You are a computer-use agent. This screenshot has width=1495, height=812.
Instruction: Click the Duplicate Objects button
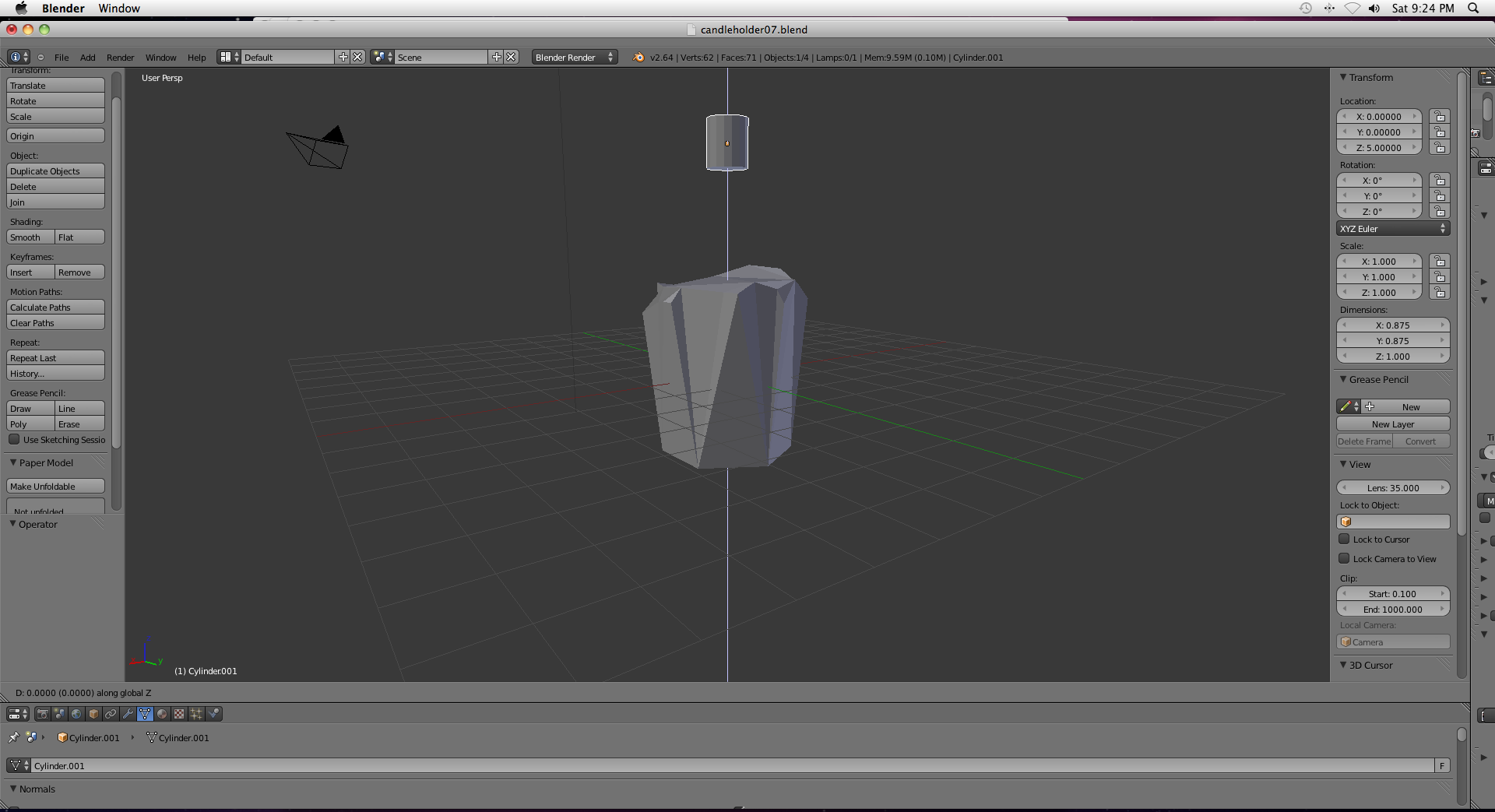click(x=55, y=171)
